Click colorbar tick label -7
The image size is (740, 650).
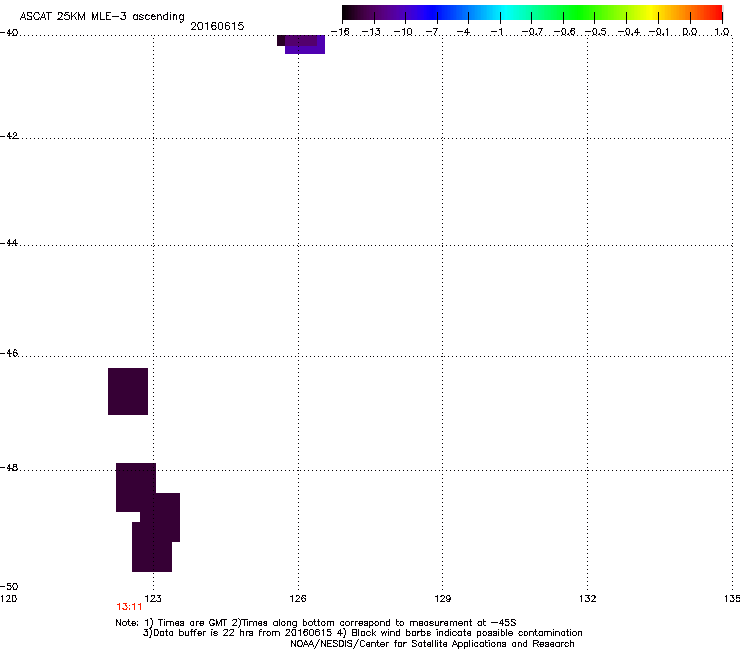433,32
